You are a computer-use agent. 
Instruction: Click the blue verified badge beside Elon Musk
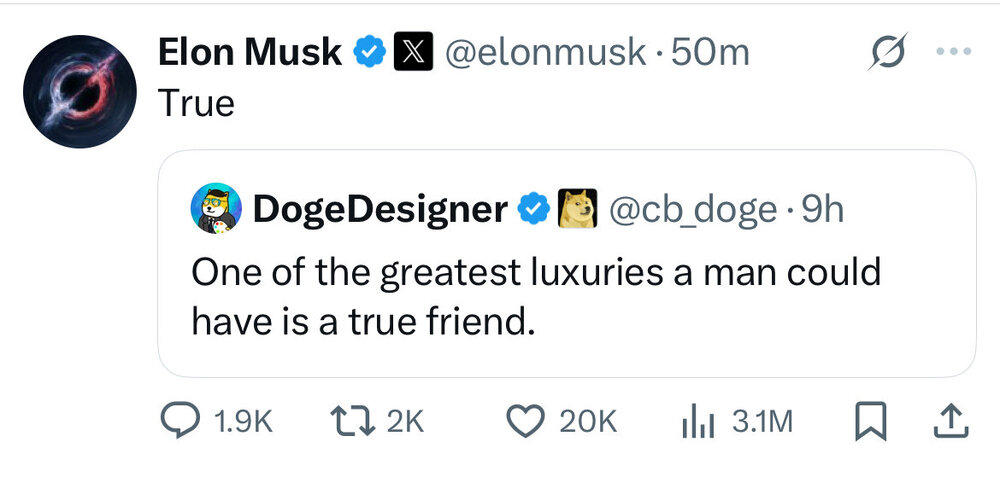pos(372,53)
